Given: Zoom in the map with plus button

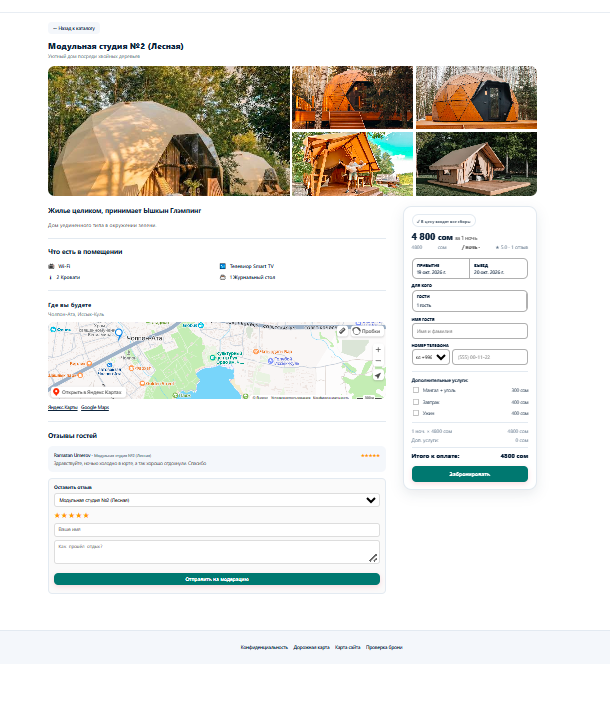Looking at the screenshot, I should click(x=378, y=349).
